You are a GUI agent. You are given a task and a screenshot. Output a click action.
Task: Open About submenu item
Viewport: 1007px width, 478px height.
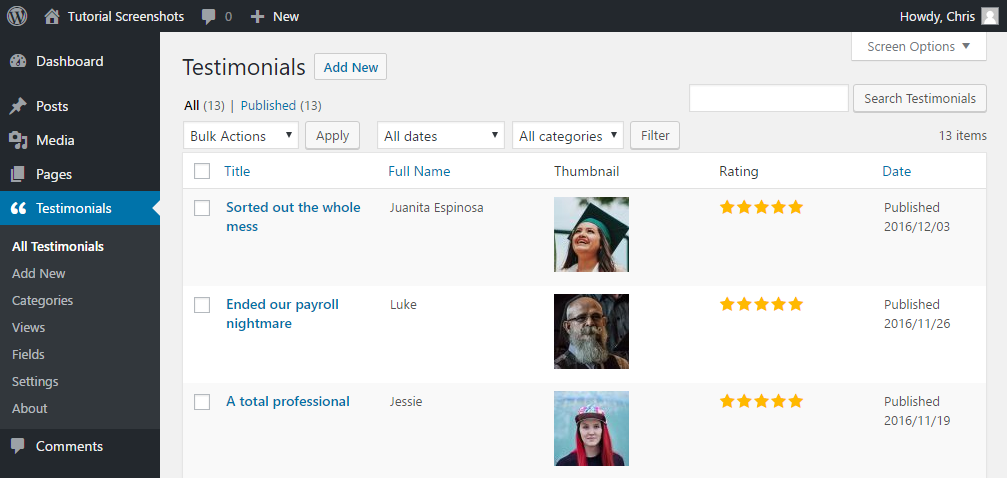click(x=30, y=408)
